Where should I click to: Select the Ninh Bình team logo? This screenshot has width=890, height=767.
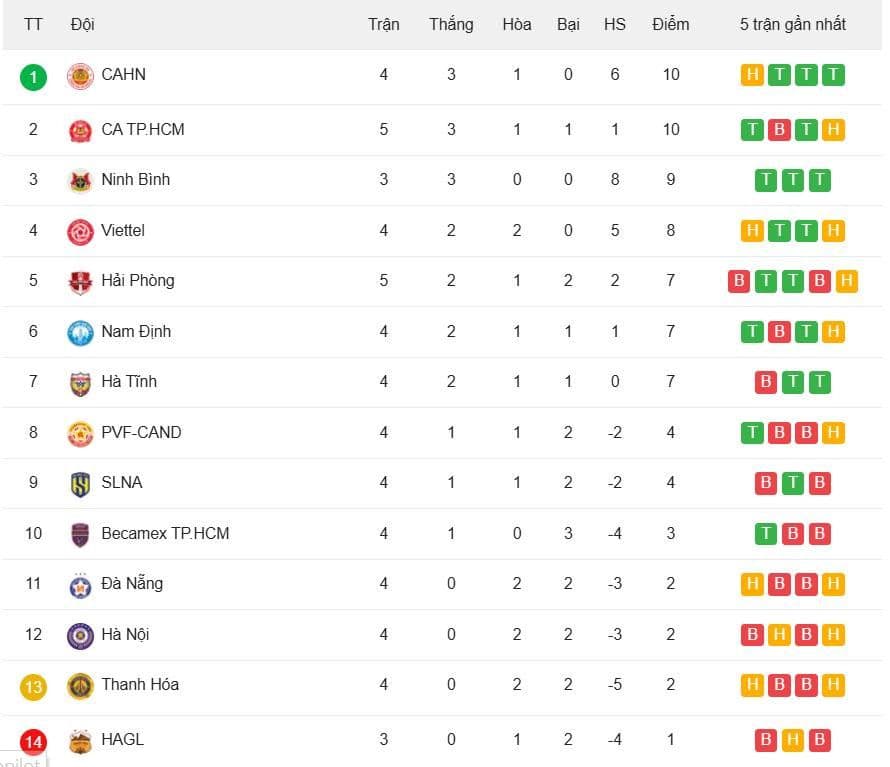click(80, 180)
